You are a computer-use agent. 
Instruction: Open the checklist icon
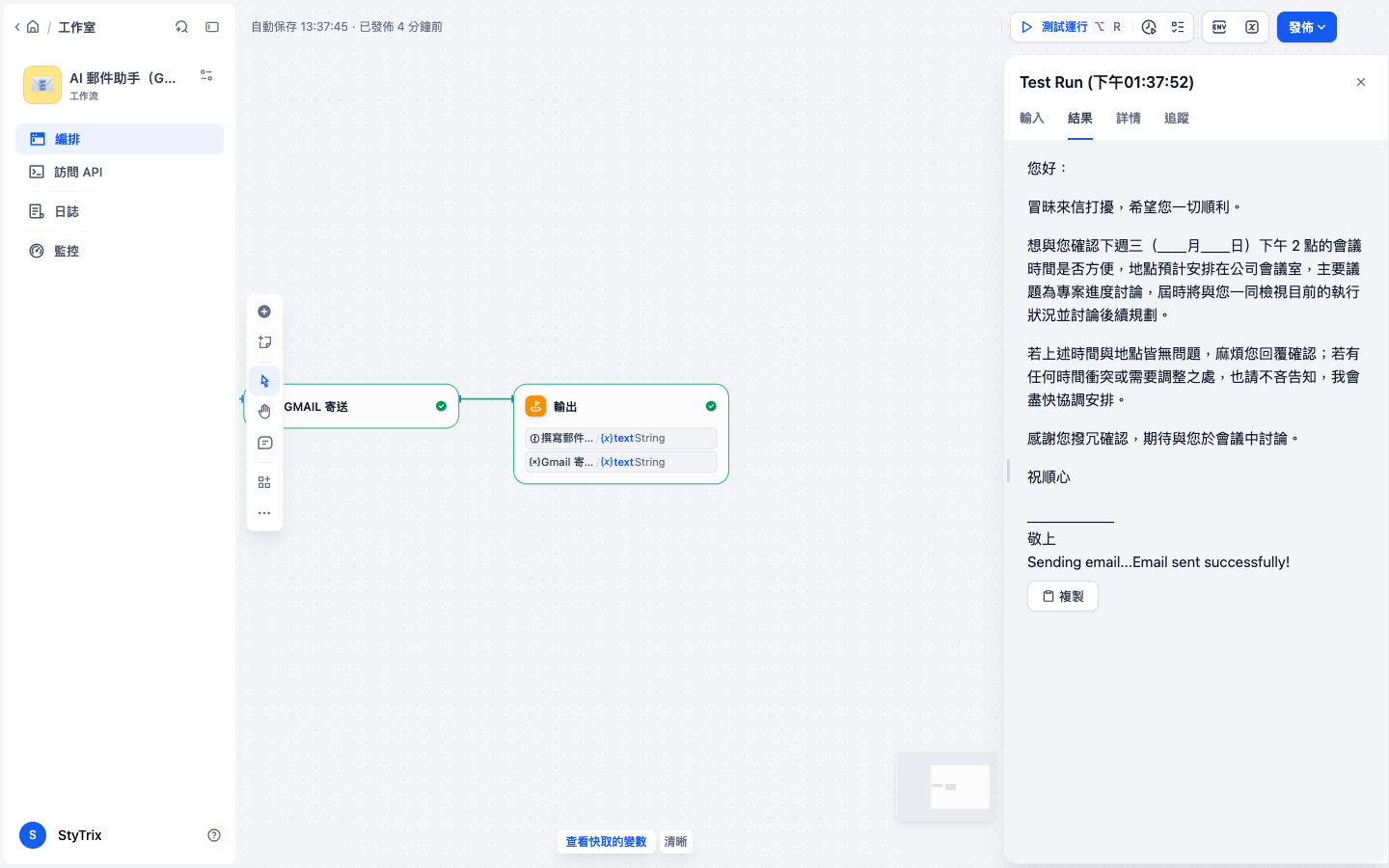coord(1178,27)
